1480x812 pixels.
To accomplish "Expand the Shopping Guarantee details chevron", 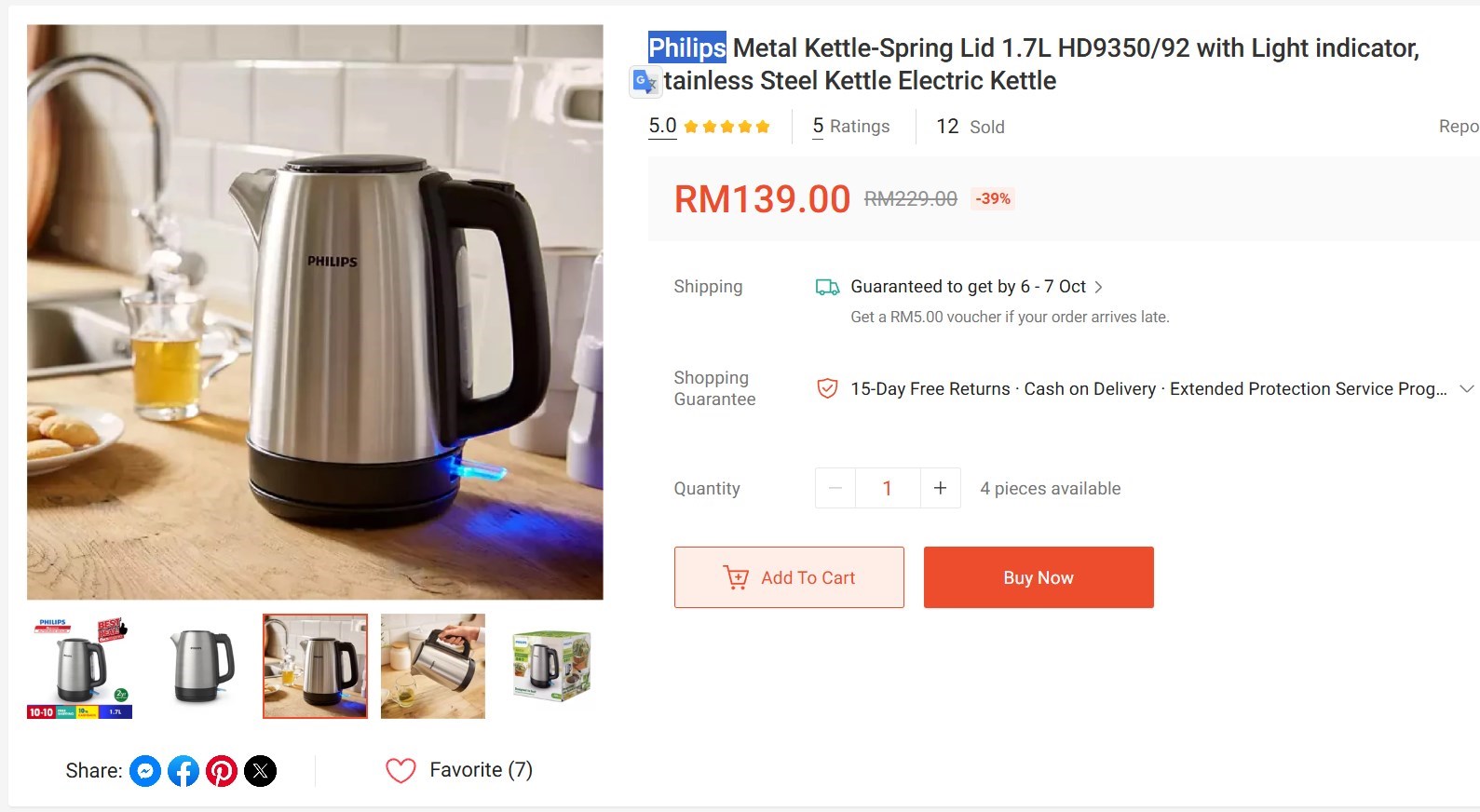I will click(x=1466, y=388).
